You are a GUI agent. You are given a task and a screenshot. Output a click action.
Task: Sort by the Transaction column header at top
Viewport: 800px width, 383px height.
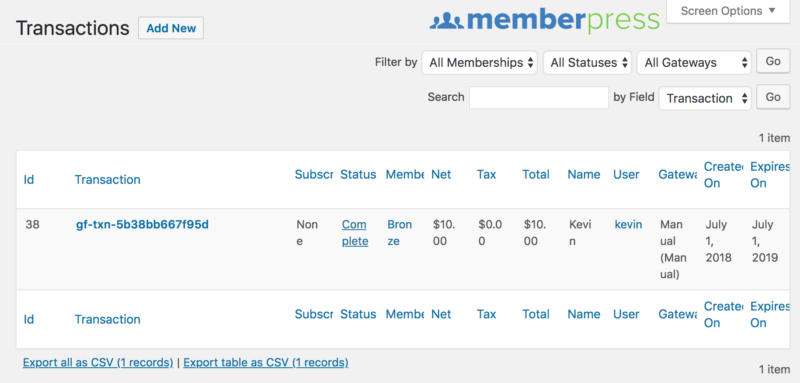click(x=107, y=180)
